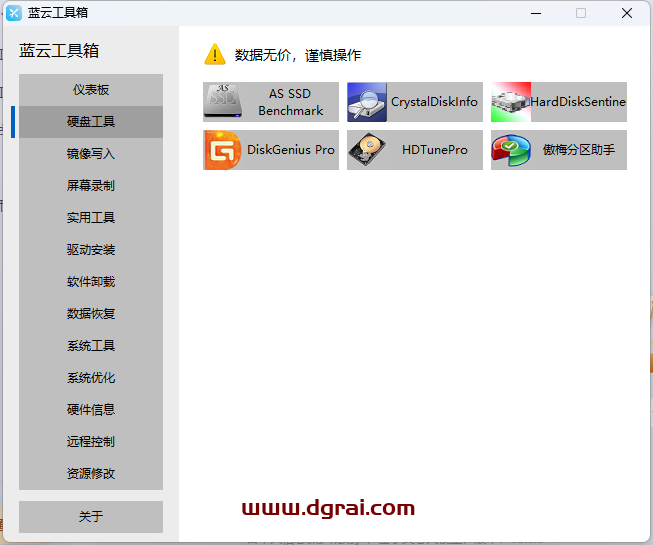The width and height of the screenshot is (653, 545).
Task: Open the 镜像写入 section
Action: click(91, 154)
